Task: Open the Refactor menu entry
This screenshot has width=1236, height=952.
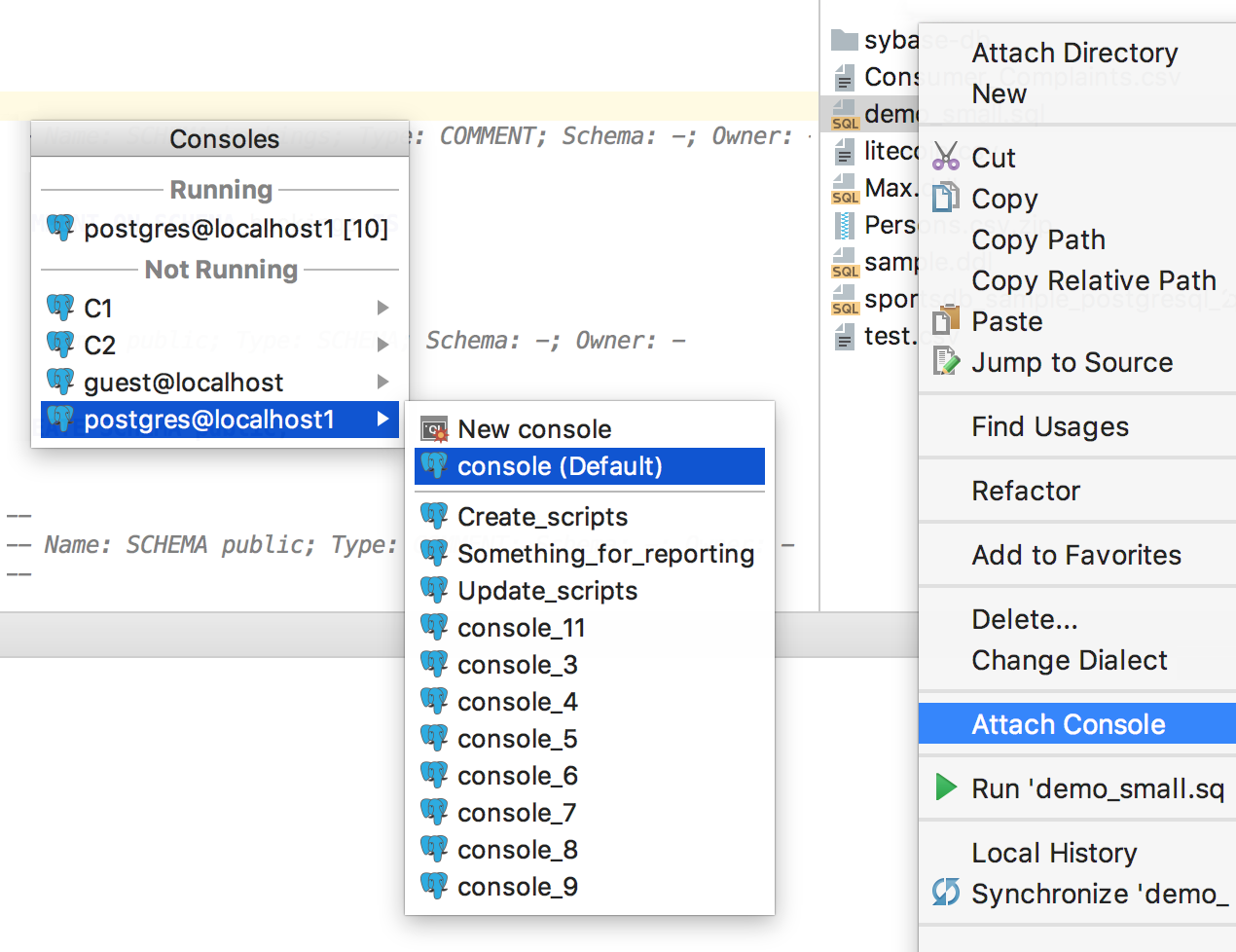Action: coord(1077,491)
